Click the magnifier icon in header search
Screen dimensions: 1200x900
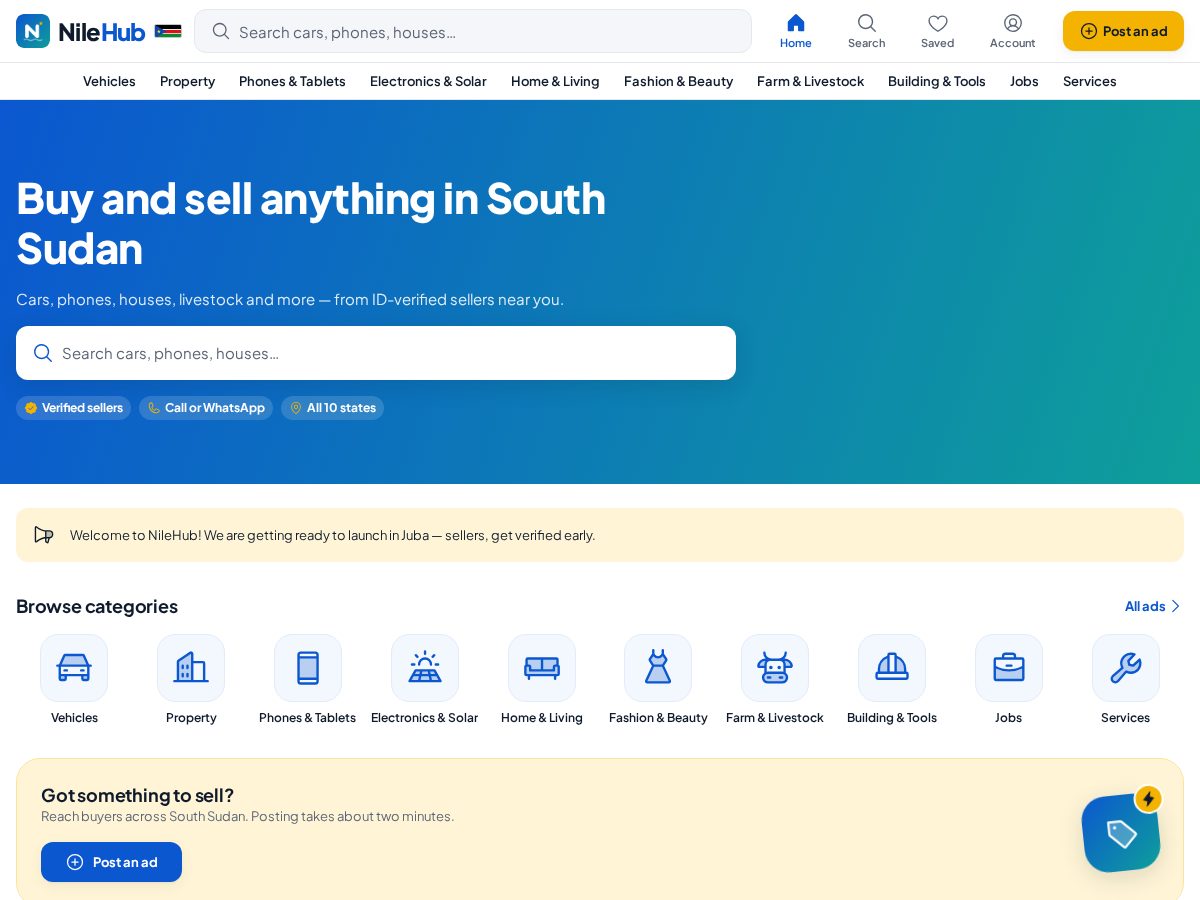point(221,31)
